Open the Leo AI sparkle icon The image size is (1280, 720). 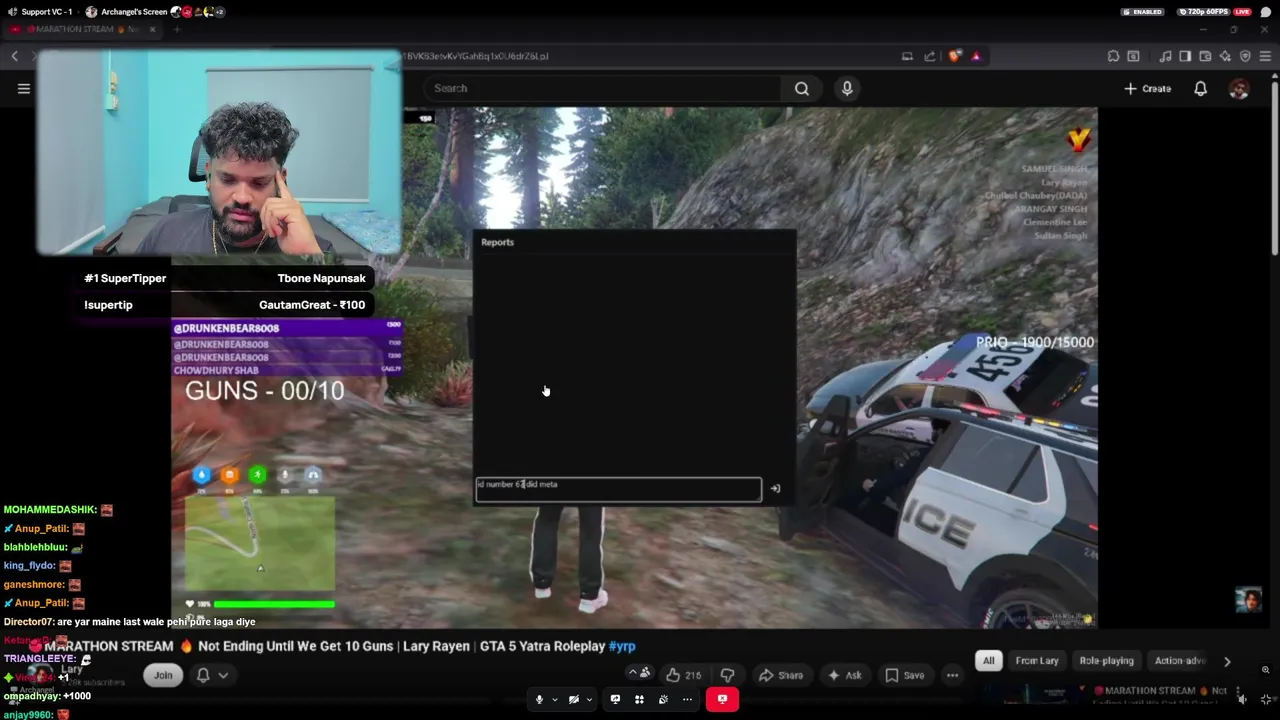pyautogui.click(x=1225, y=56)
